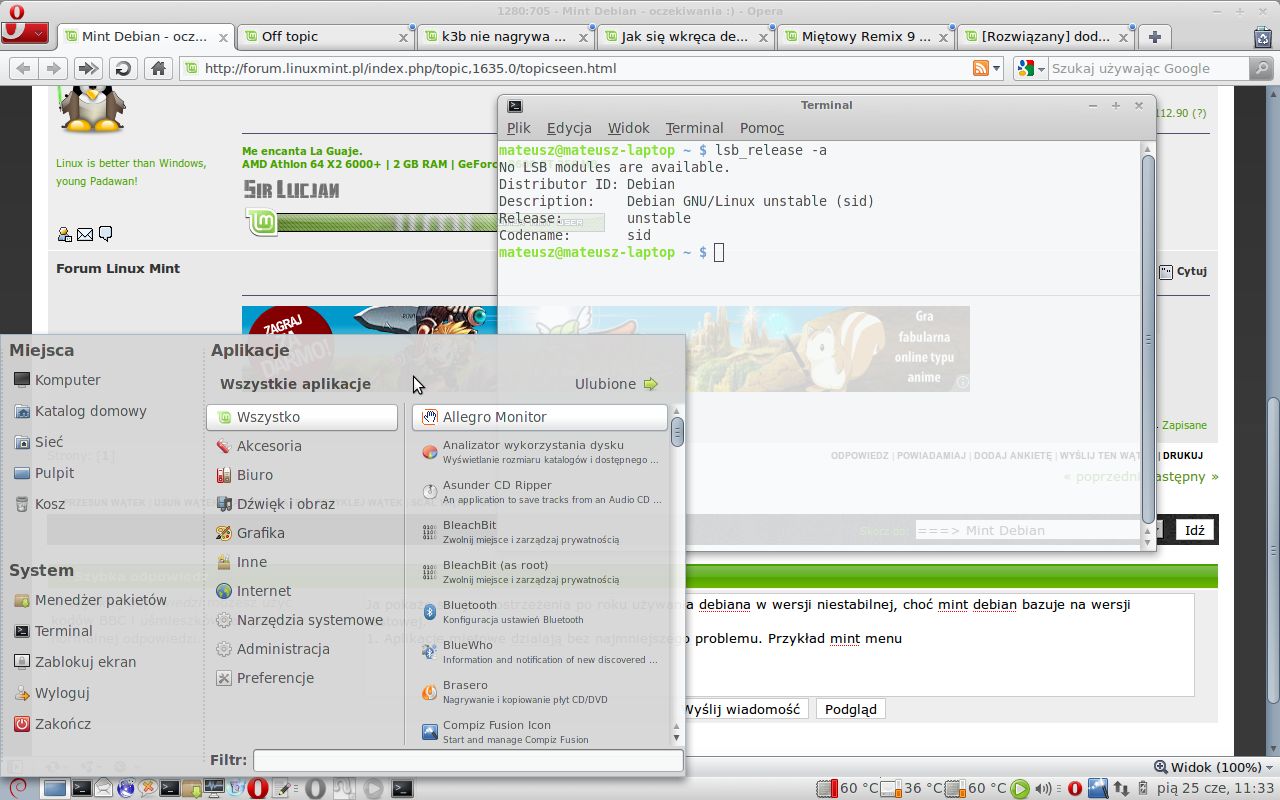Open the Pomoc menu in Terminal
Screen dimensions: 1280x800
(x=762, y=128)
